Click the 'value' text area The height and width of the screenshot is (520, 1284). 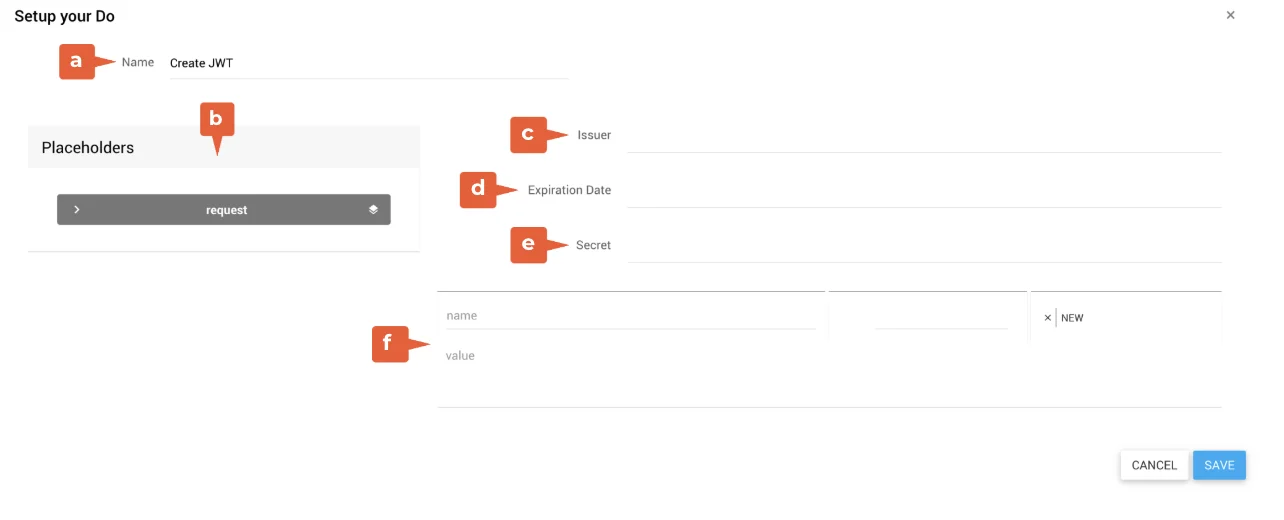828,375
